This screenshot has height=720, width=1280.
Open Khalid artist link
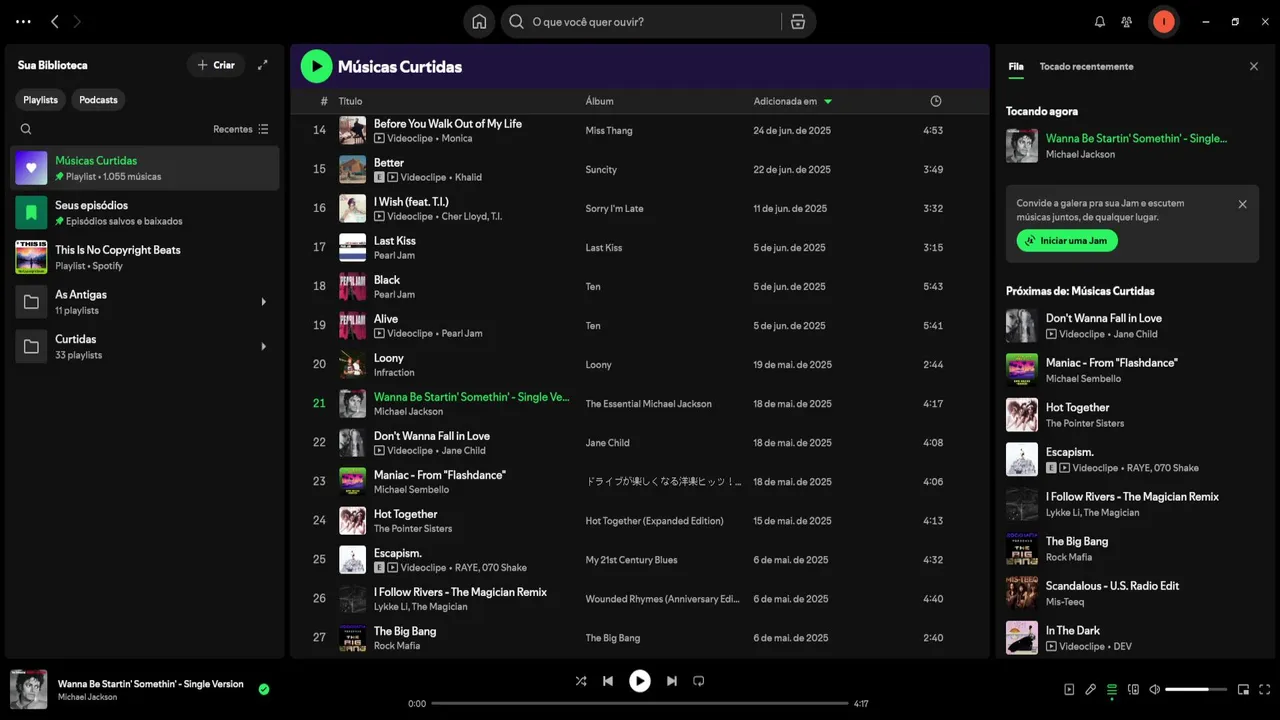(468, 177)
